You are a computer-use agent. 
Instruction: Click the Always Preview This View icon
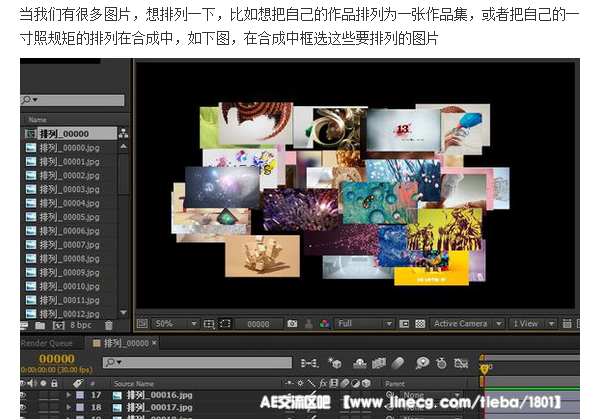point(142,324)
